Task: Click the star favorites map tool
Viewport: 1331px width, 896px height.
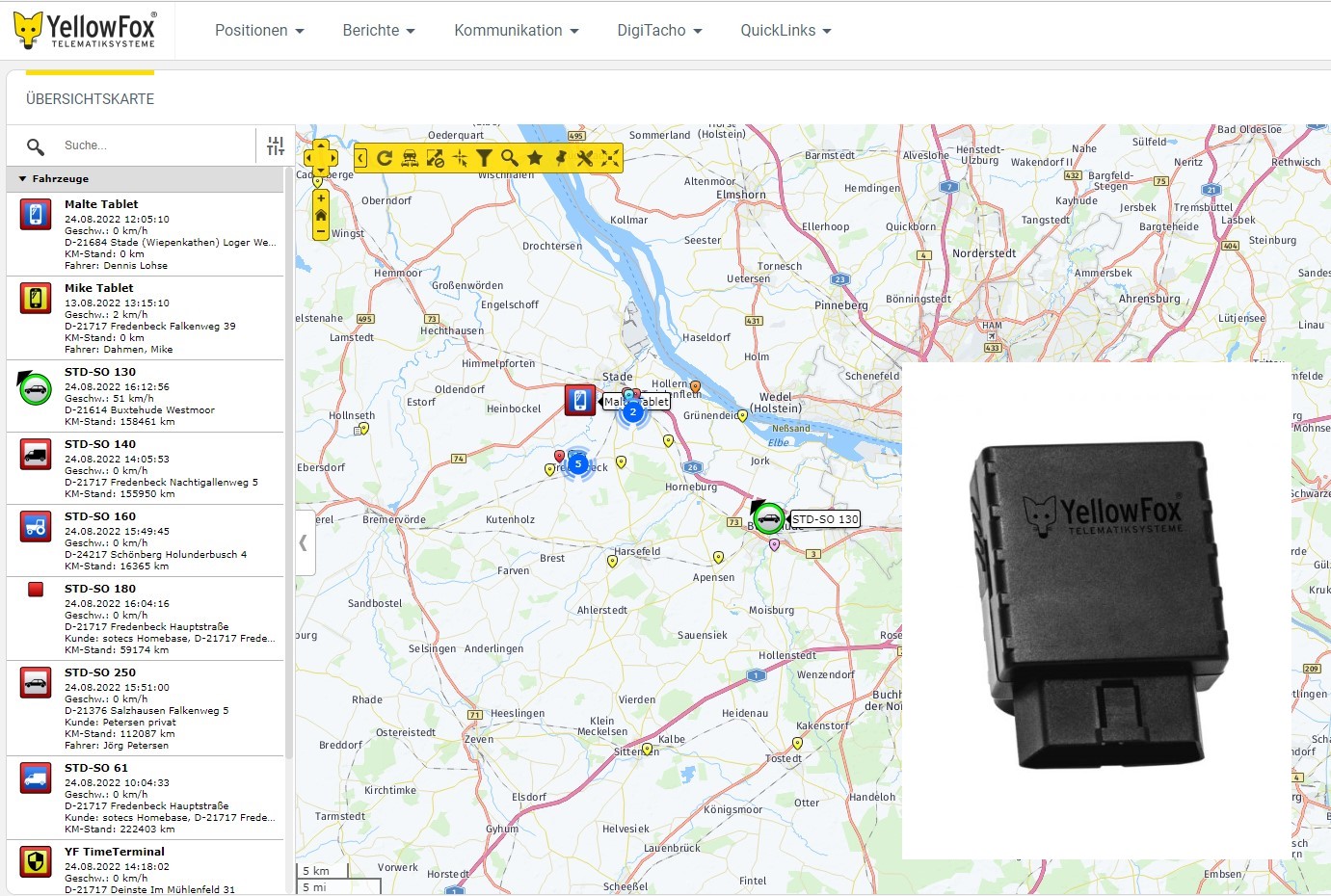Action: click(x=535, y=158)
